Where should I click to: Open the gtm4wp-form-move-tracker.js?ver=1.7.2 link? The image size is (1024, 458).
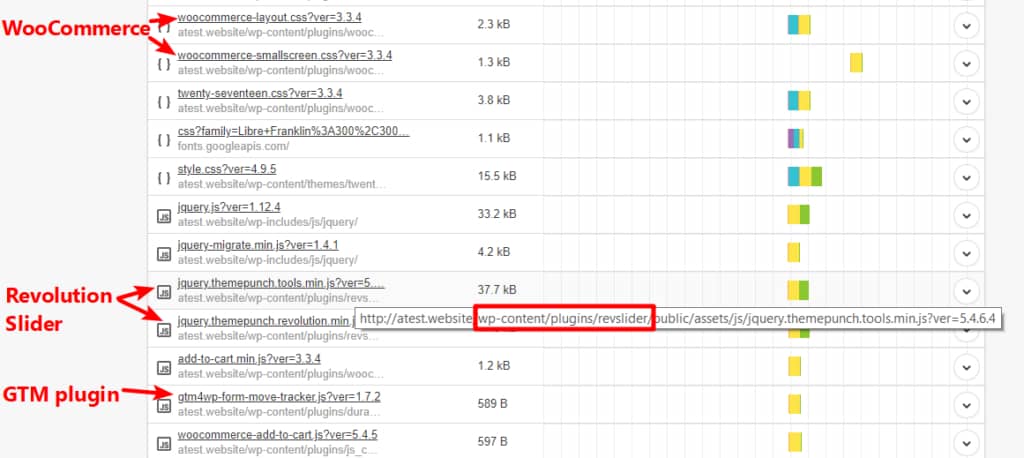tap(279, 397)
